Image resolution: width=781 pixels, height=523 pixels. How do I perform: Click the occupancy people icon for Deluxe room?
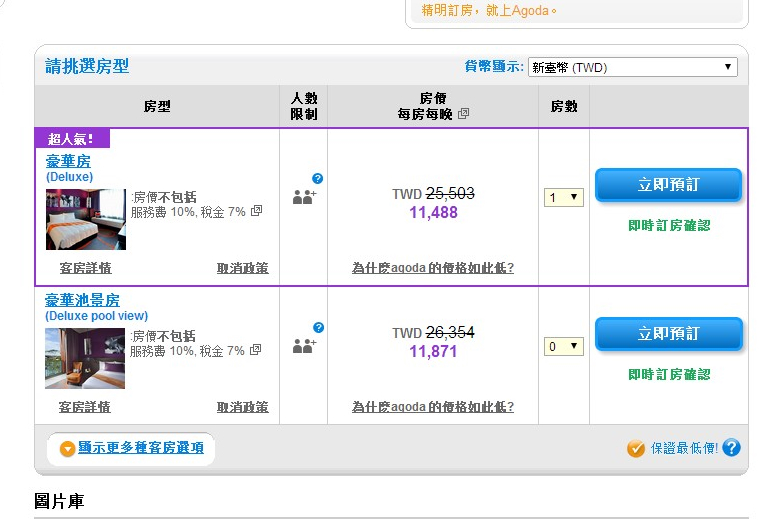(x=304, y=197)
